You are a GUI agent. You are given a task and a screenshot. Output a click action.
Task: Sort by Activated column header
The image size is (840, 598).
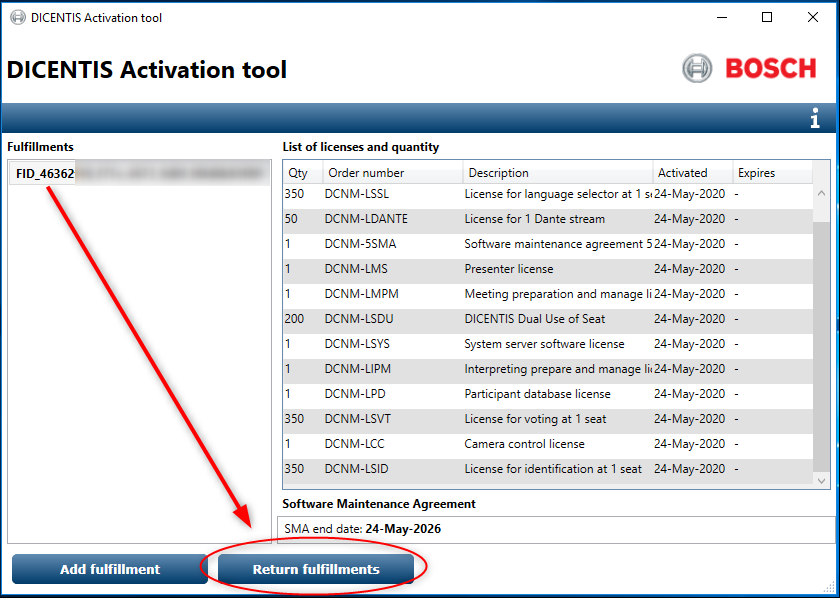[693, 173]
